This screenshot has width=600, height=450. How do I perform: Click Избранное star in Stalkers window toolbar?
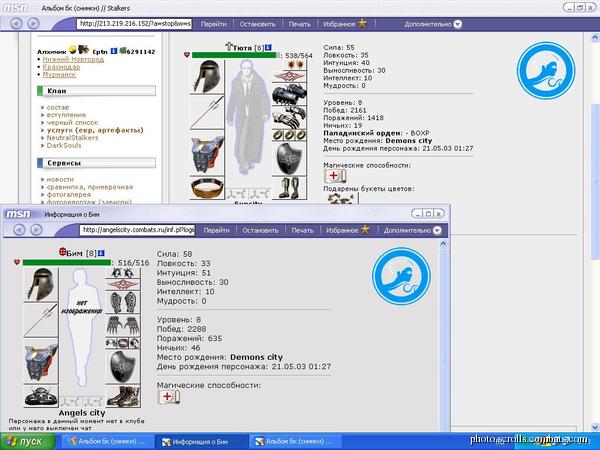click(x=362, y=23)
